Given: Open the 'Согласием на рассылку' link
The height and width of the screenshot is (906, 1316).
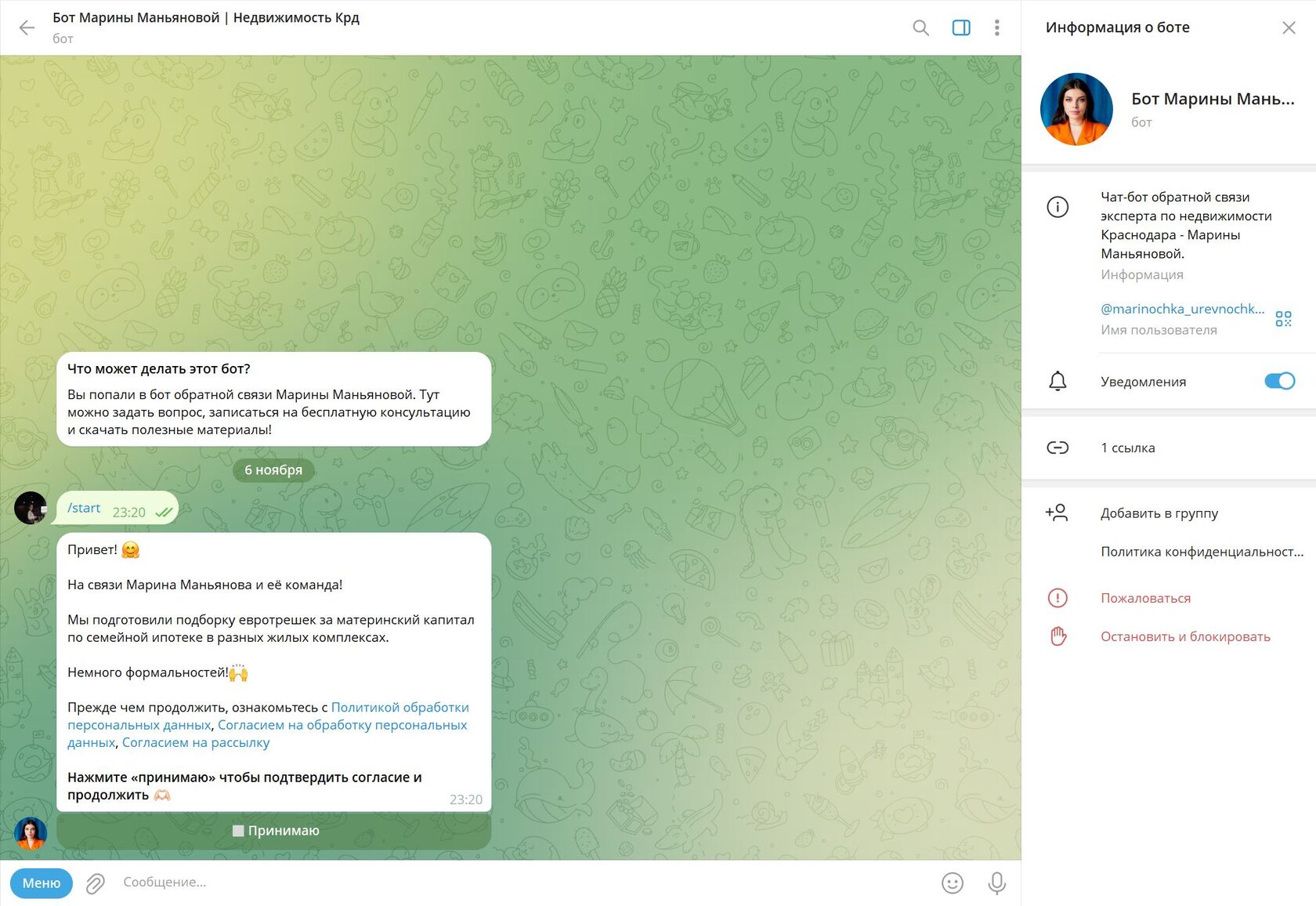Looking at the screenshot, I should [x=196, y=742].
